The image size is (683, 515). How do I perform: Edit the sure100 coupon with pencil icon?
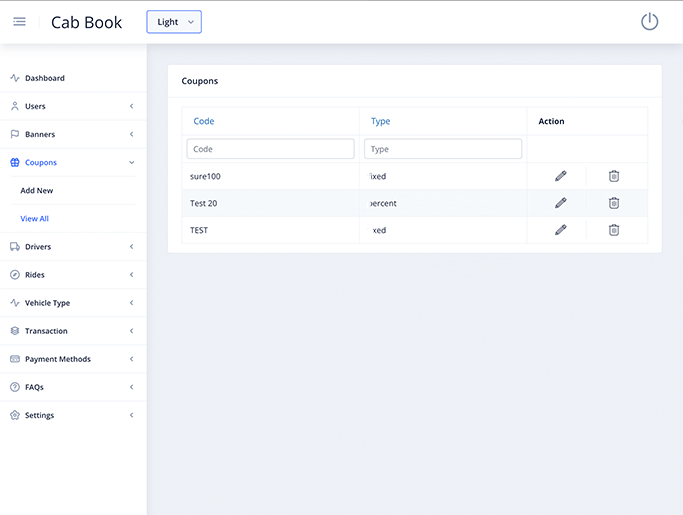[560, 176]
